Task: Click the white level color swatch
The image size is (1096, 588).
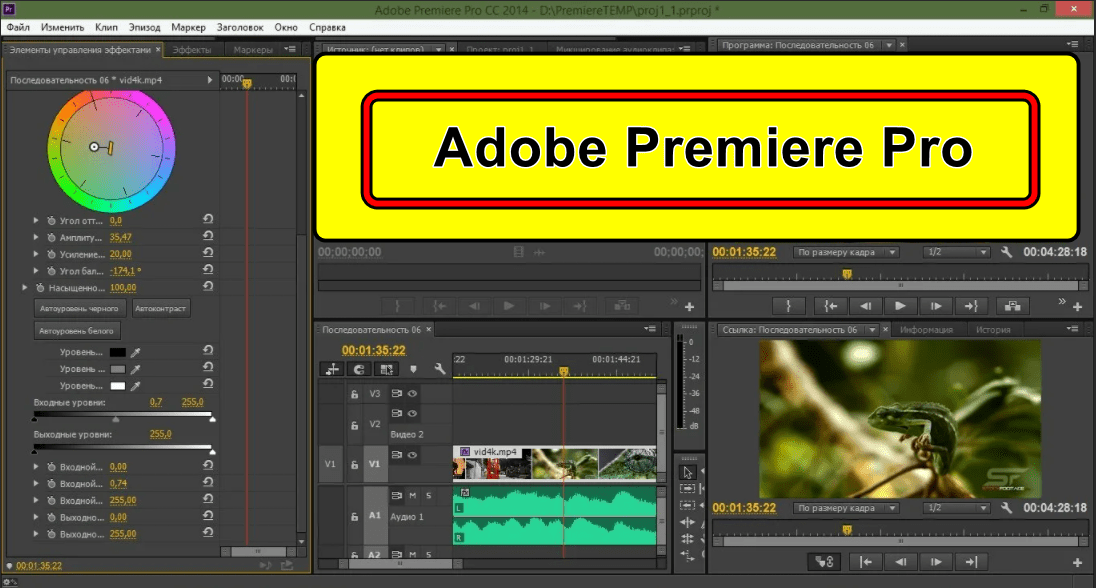Action: pos(117,385)
